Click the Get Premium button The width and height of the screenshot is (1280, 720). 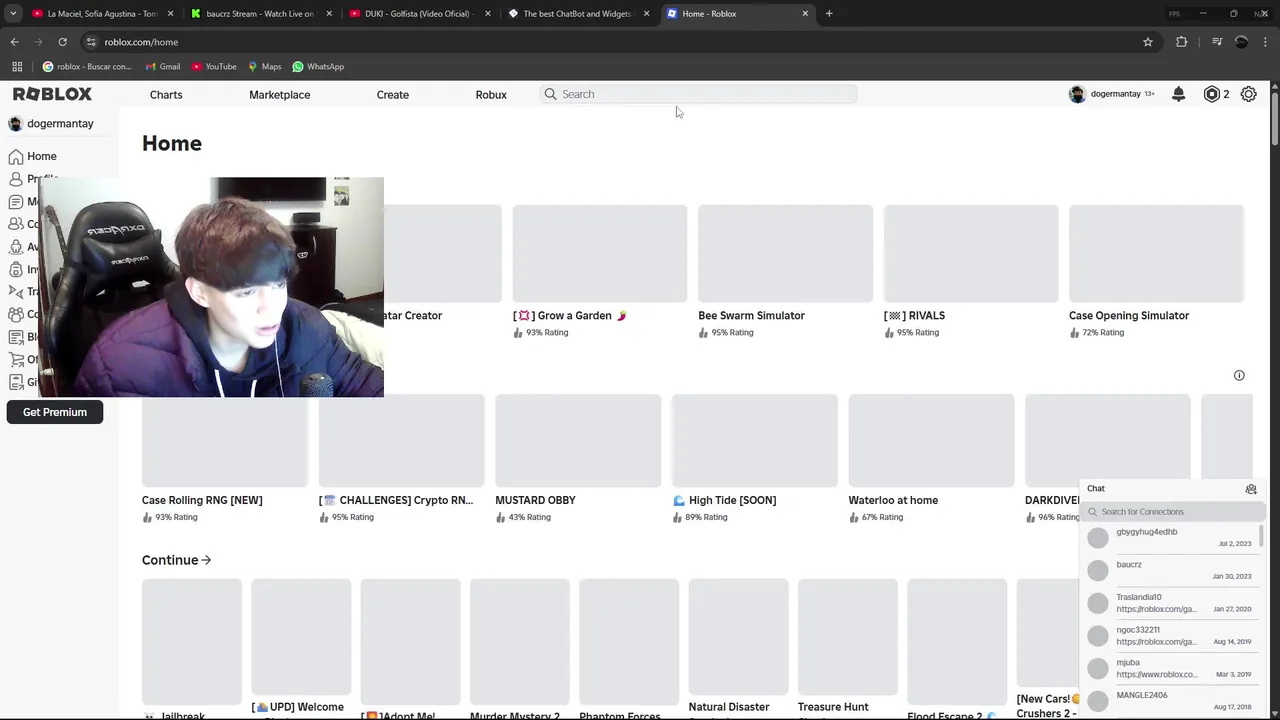(55, 412)
